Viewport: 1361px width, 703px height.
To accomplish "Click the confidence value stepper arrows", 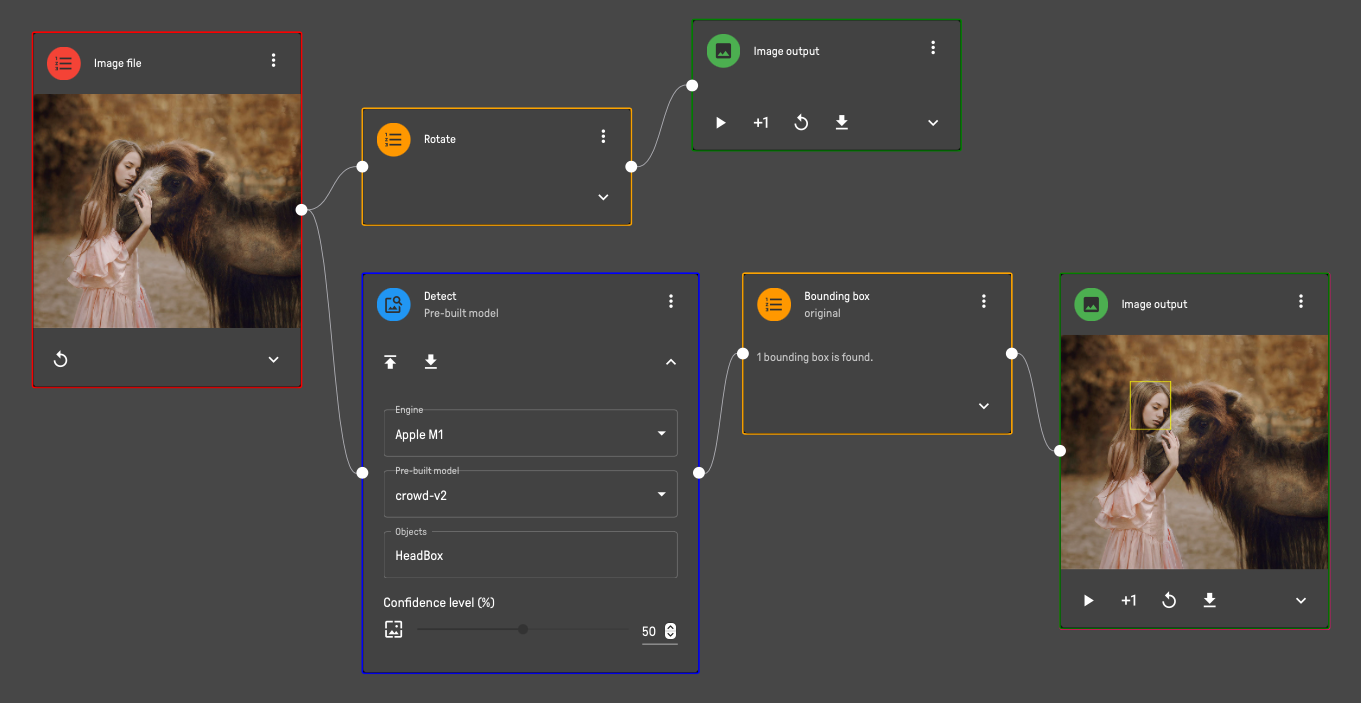I will 670,631.
